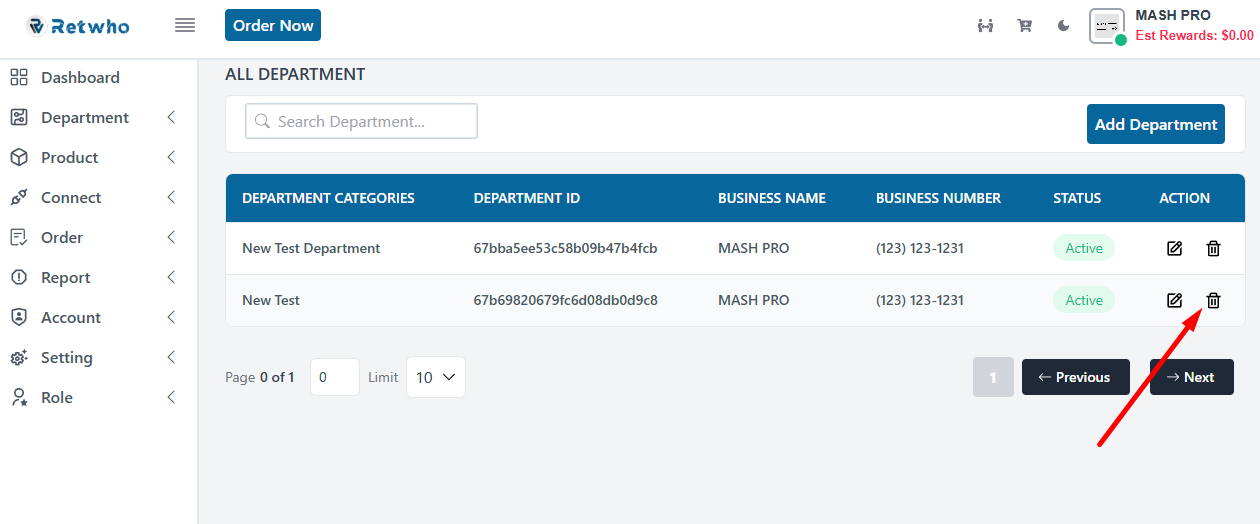Open Dashboard from the sidebar
This screenshot has width=1260, height=524.
pyautogui.click(x=80, y=77)
